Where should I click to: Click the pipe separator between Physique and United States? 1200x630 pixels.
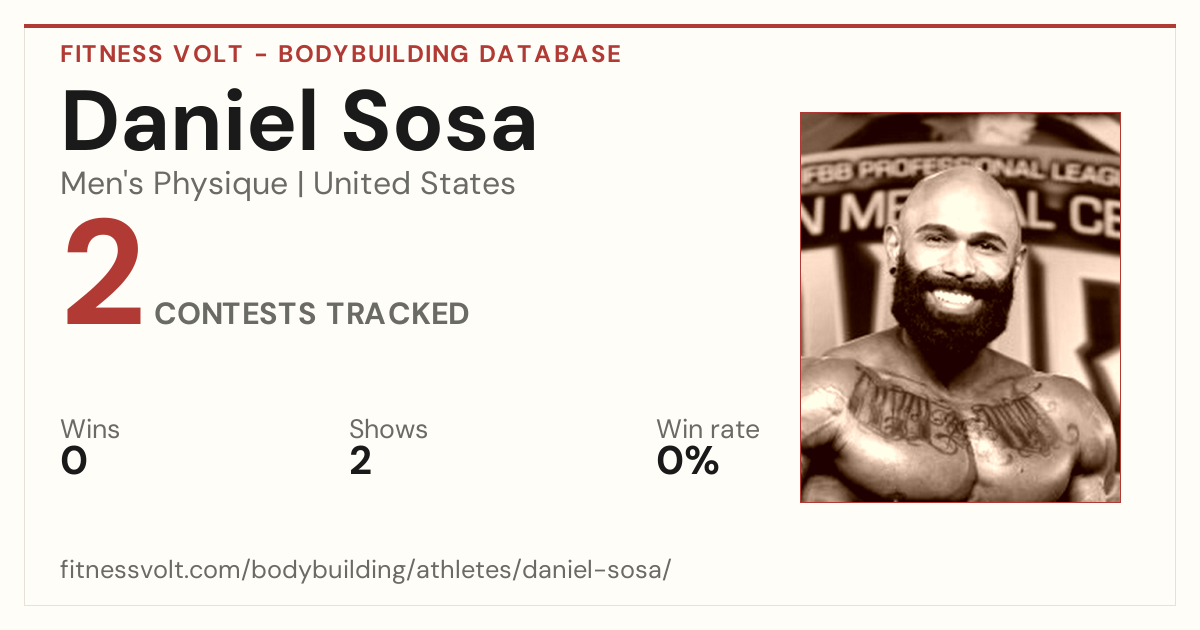(300, 184)
